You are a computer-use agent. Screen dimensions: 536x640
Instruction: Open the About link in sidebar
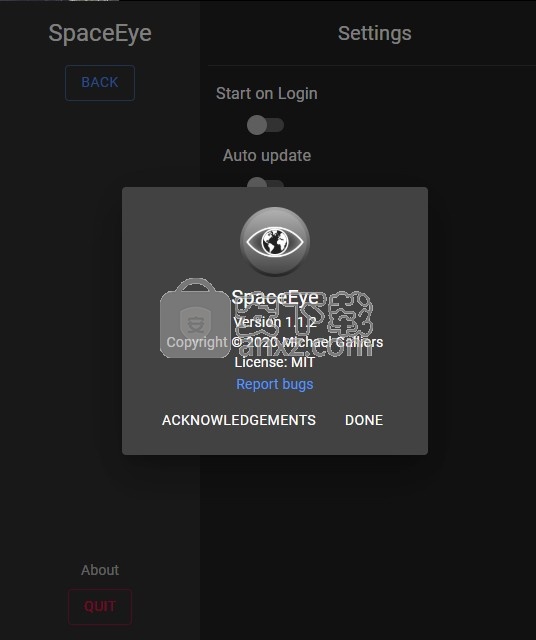(100, 570)
